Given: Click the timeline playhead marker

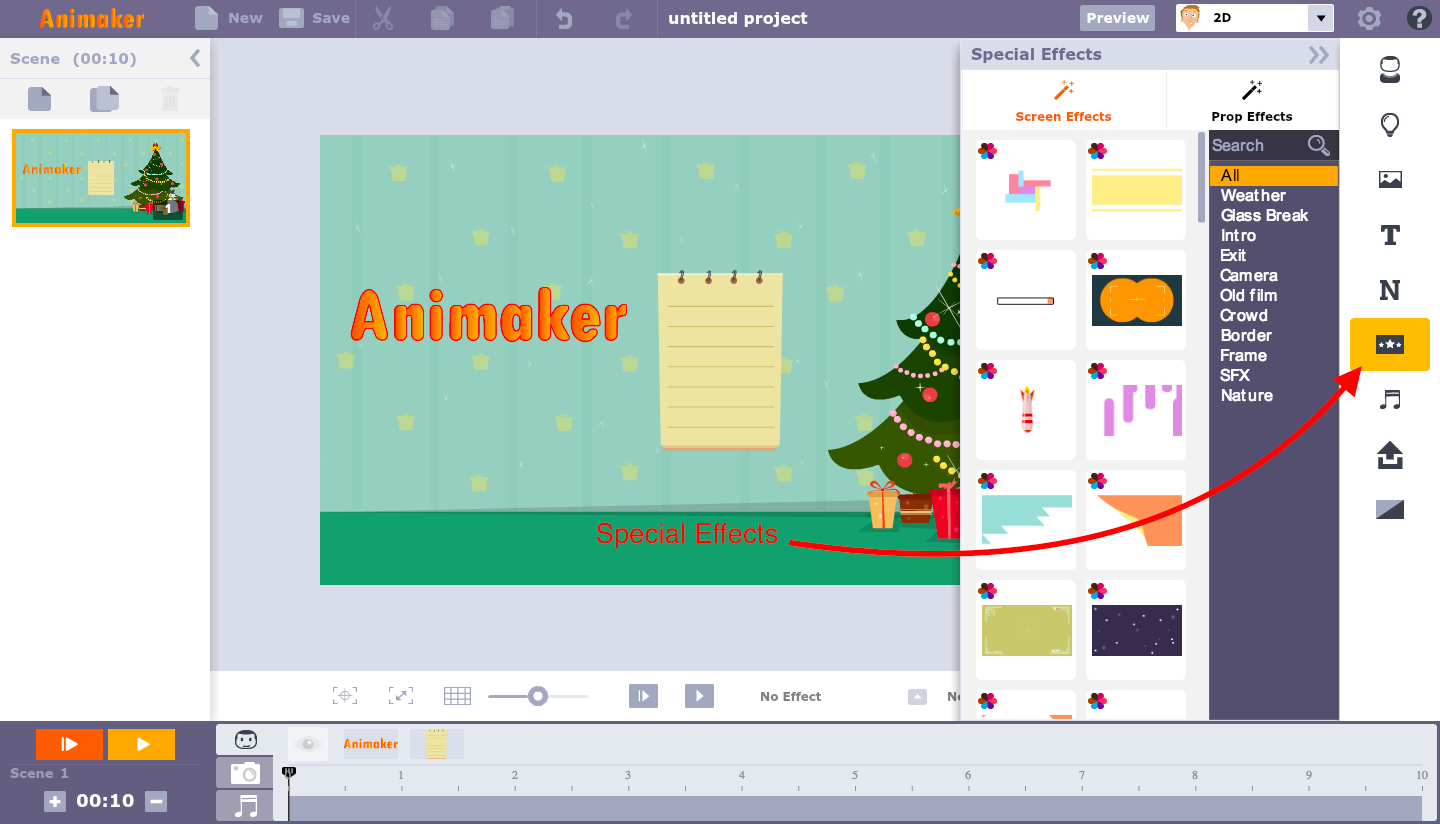Looking at the screenshot, I should pos(289,772).
